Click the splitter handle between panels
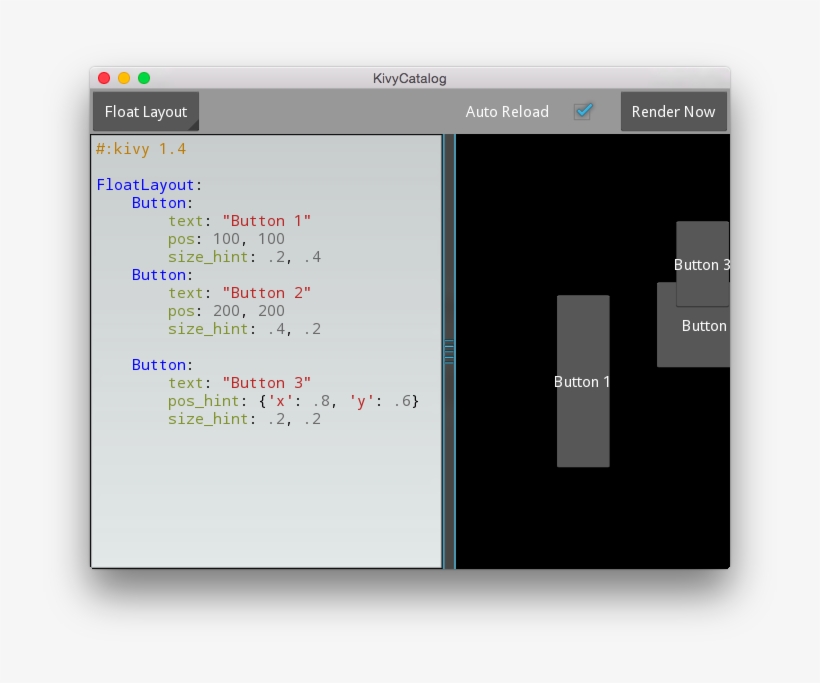Screen dimensions: 820x683 [448, 351]
